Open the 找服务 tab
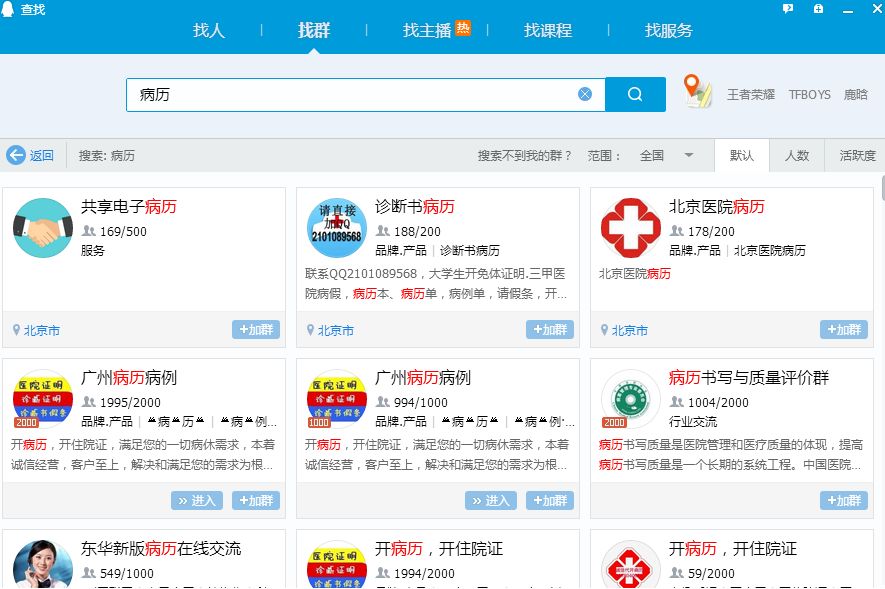 (669, 30)
